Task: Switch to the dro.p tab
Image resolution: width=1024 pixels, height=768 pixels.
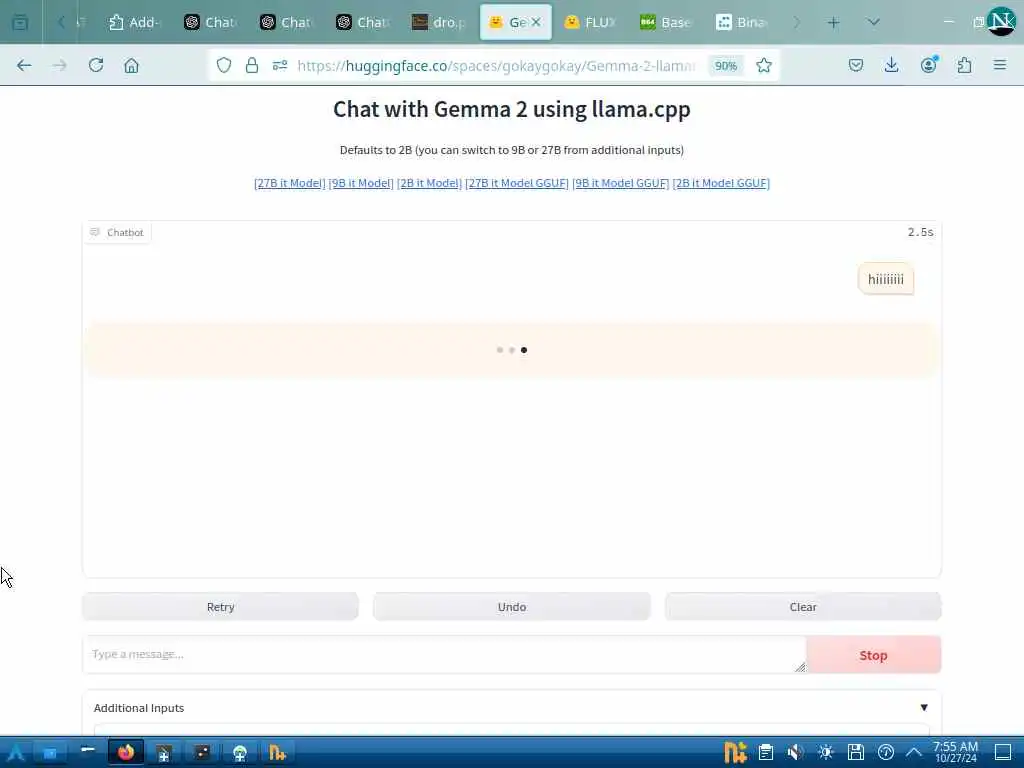Action: pyautogui.click(x=439, y=22)
